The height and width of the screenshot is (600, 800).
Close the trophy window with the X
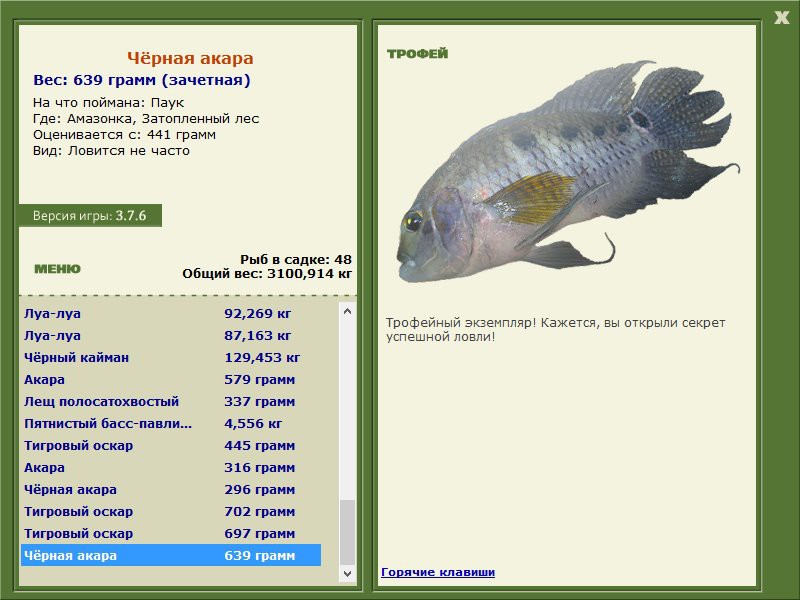tap(781, 18)
